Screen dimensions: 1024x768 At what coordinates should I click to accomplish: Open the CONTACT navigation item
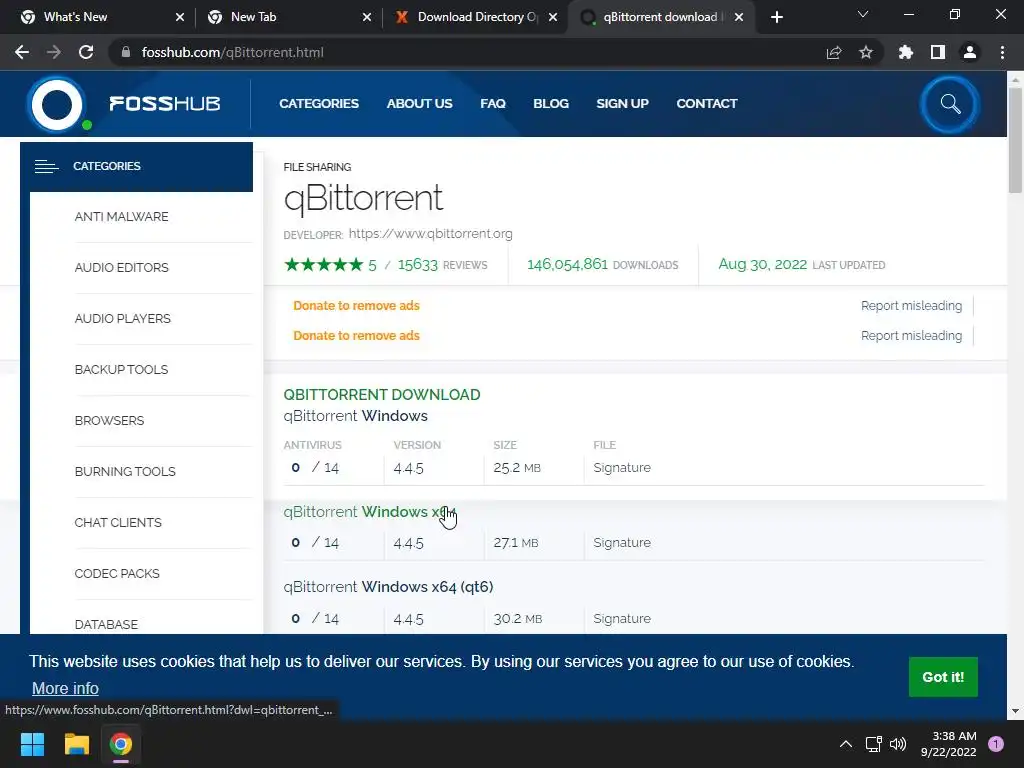[x=707, y=104]
